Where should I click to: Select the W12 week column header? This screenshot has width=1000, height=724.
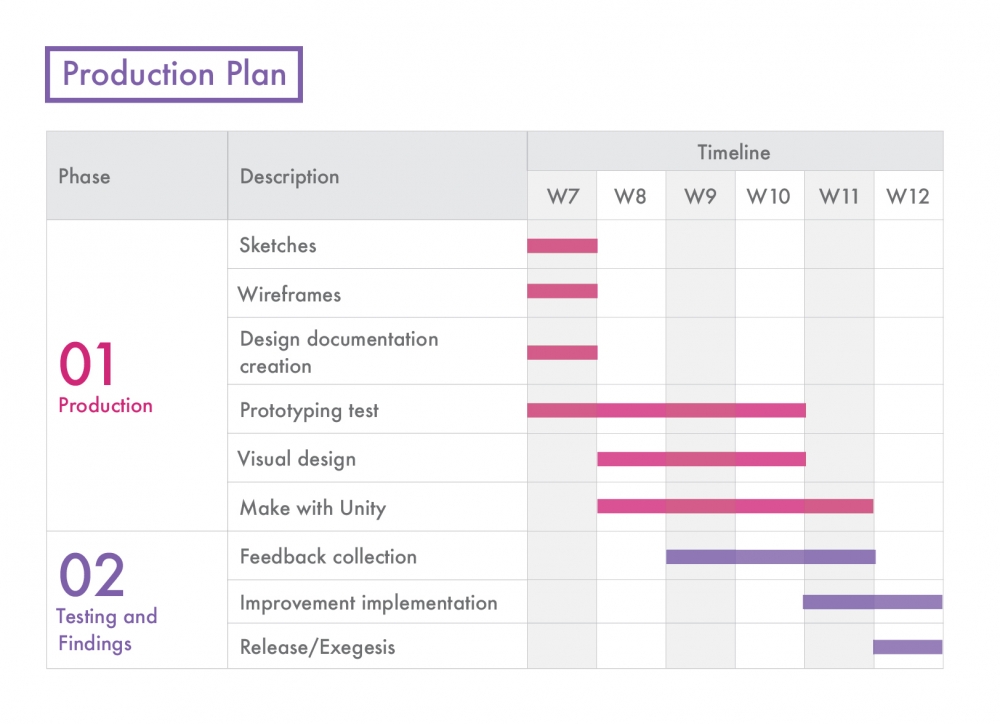908,197
